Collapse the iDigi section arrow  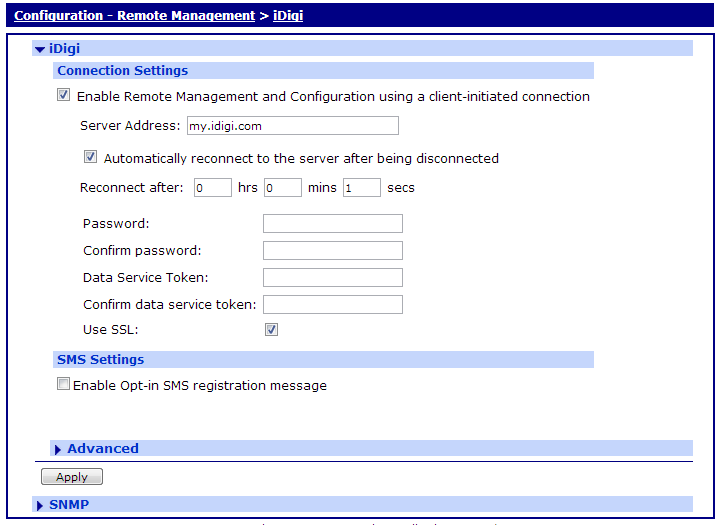39,48
